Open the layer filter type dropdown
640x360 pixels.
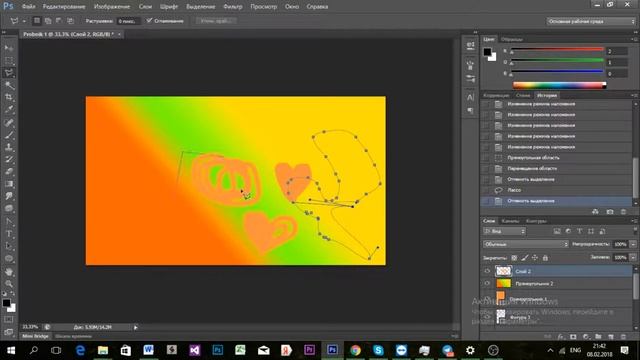(504, 231)
